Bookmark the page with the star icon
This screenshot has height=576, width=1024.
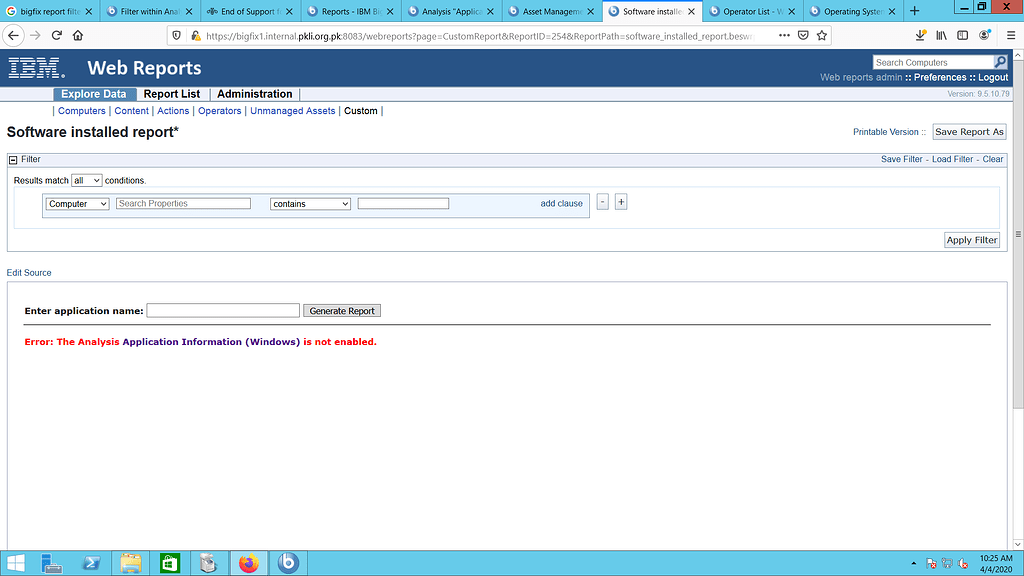[x=821, y=33]
